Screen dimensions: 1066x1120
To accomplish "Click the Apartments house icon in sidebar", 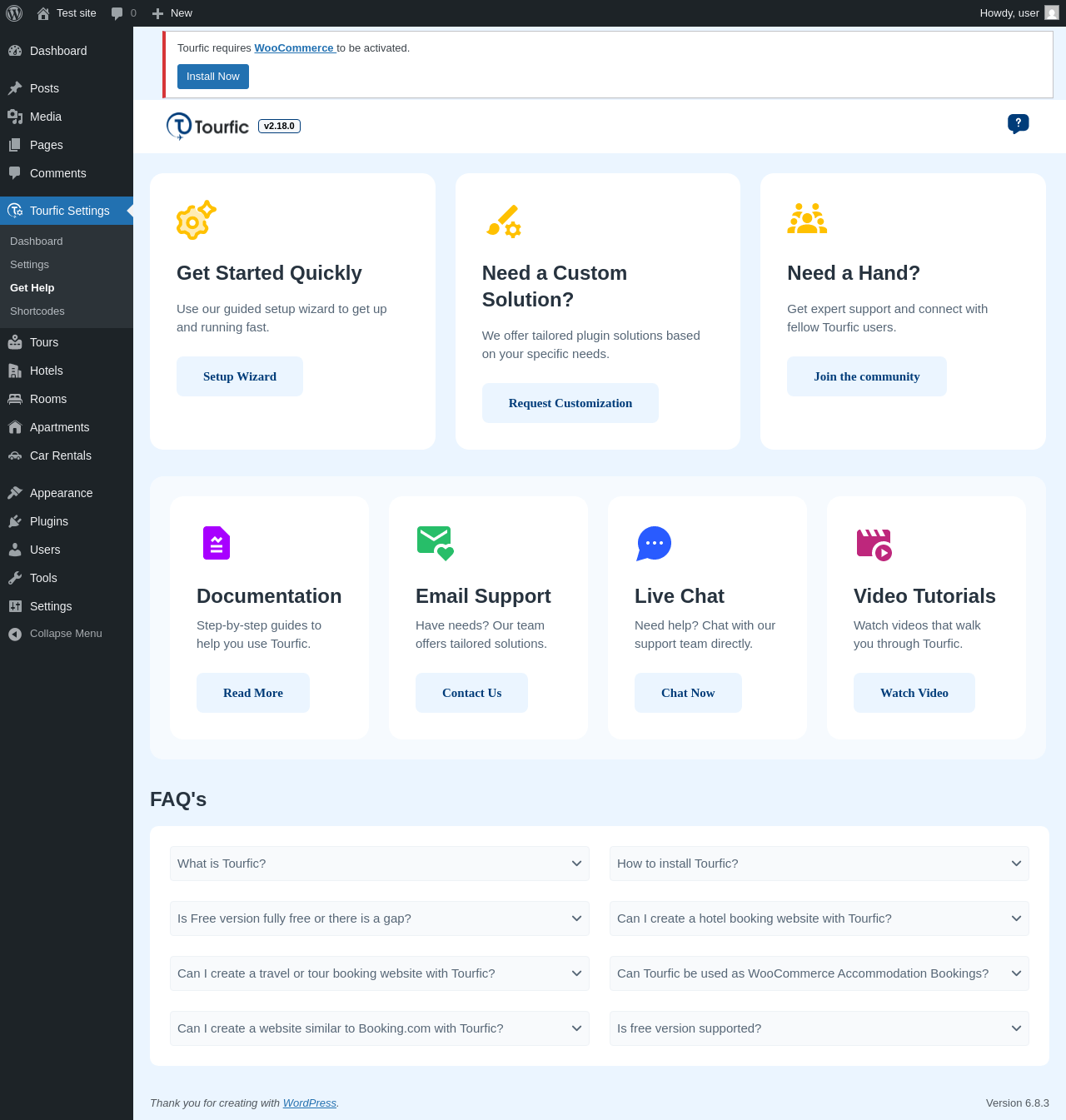I will pyautogui.click(x=15, y=427).
